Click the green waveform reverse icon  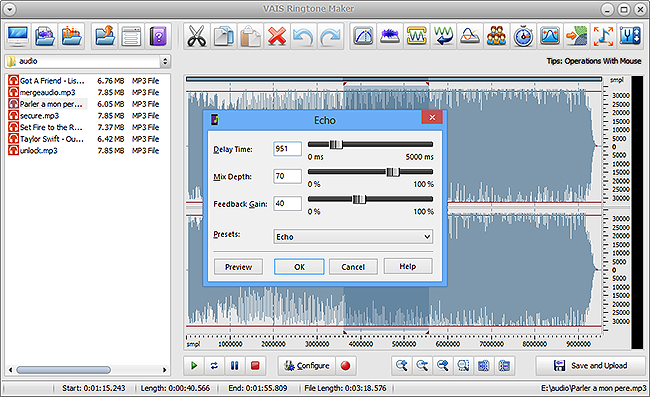point(443,36)
